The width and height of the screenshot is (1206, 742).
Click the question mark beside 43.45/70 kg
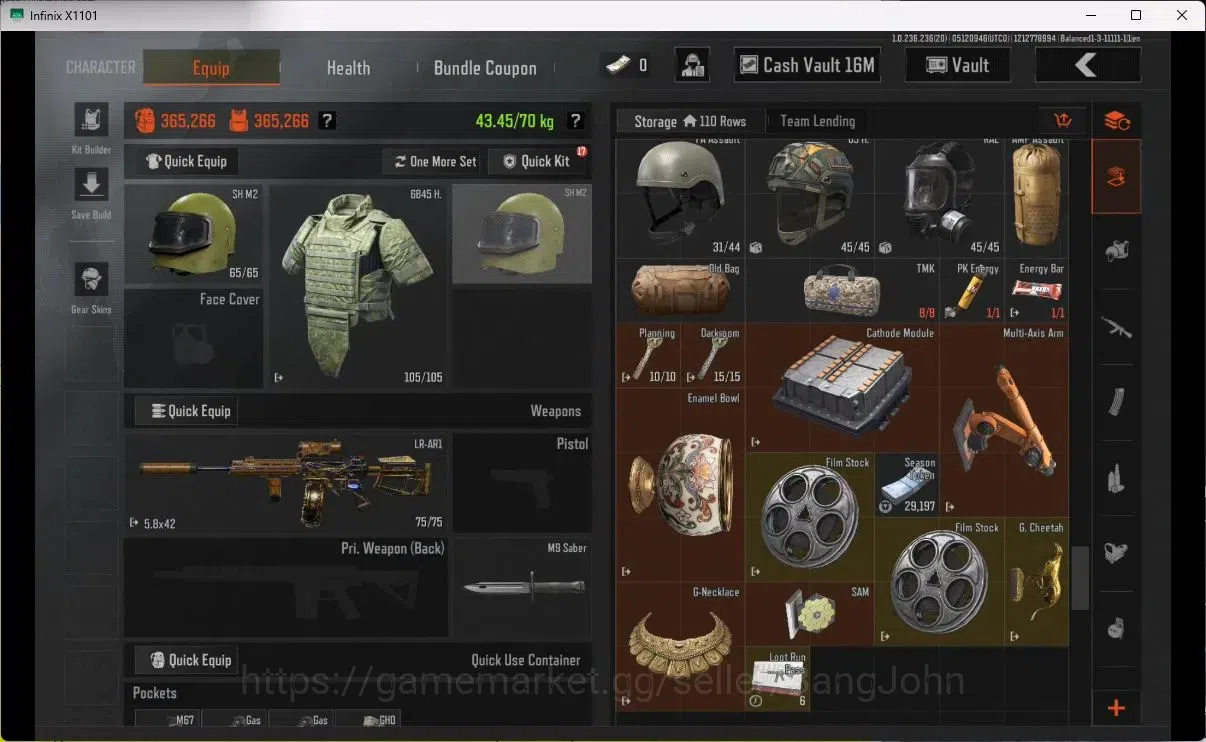[x=575, y=121]
